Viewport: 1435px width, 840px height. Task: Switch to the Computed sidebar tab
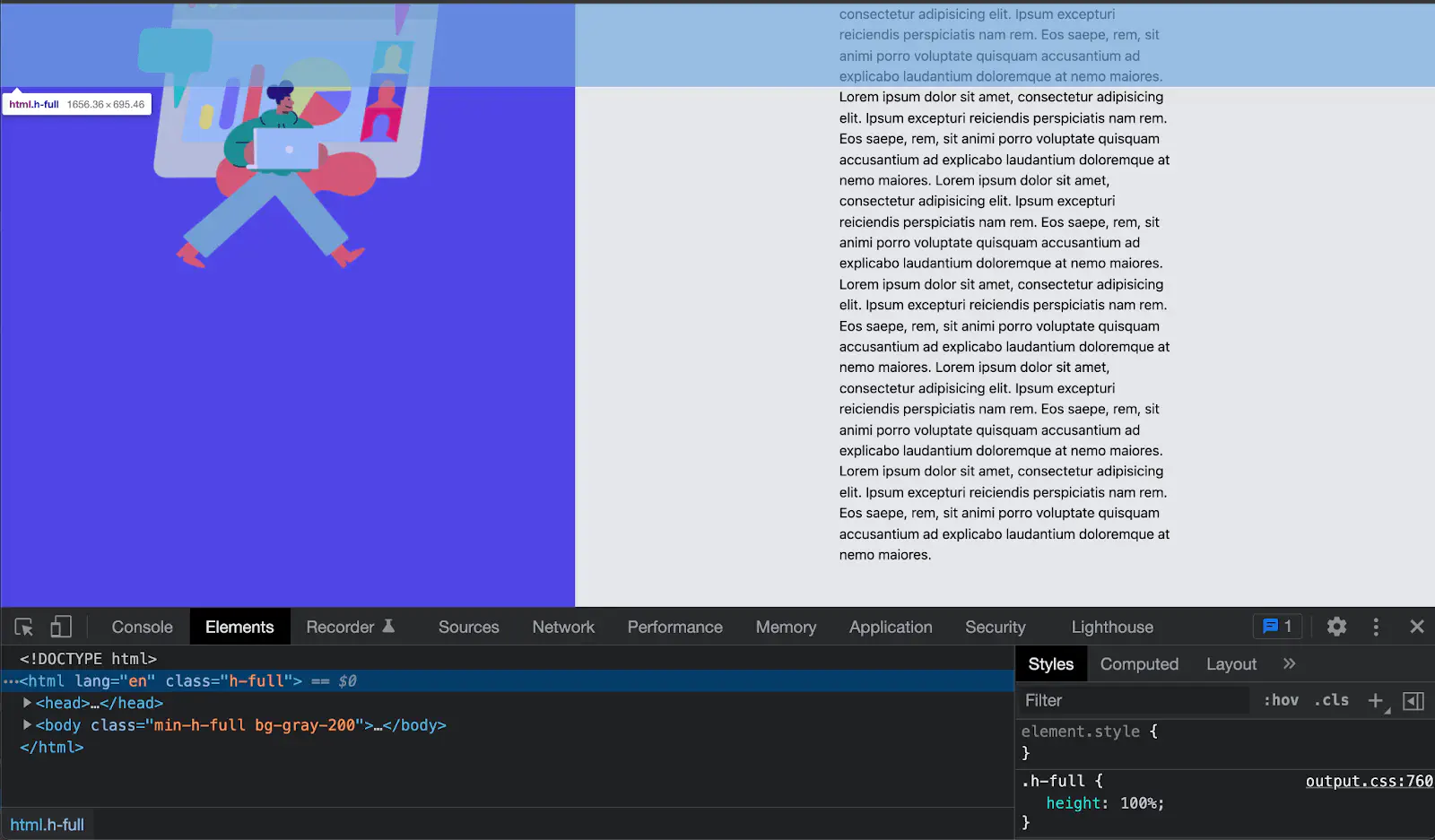[x=1139, y=663]
